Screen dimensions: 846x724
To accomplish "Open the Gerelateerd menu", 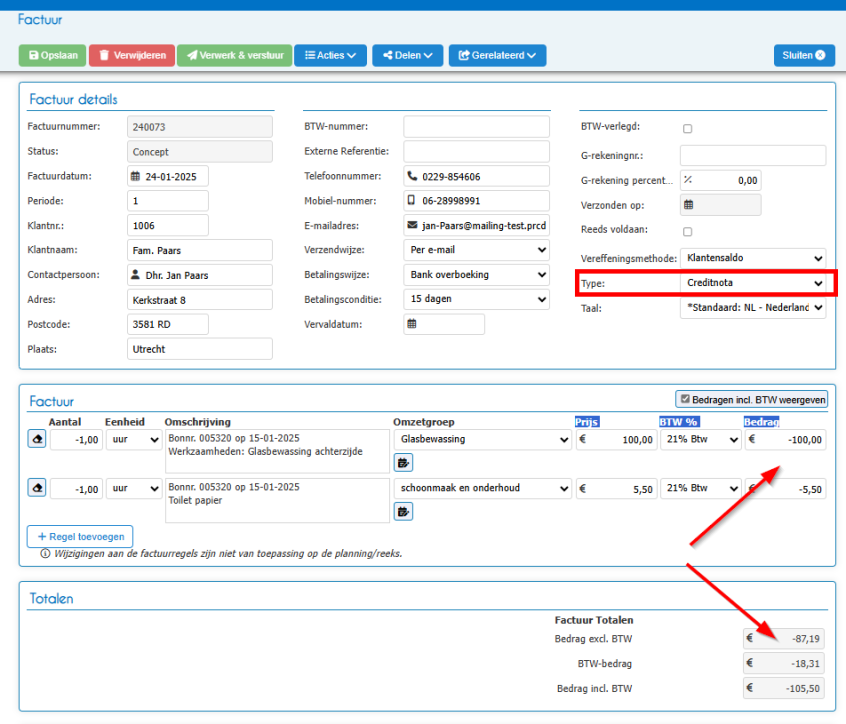I will (497, 55).
